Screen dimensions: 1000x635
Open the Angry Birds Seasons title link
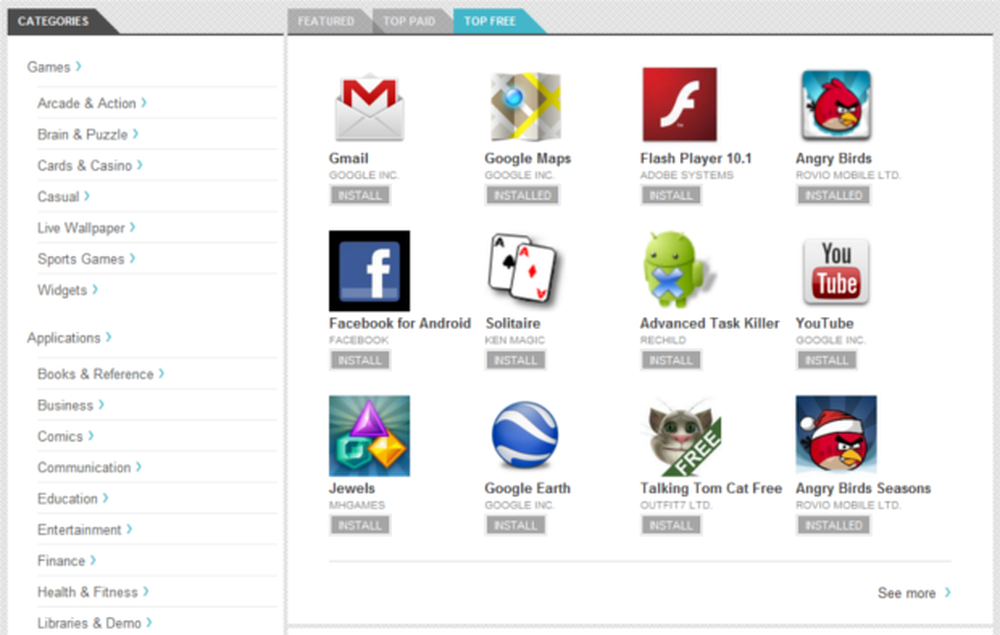tap(863, 488)
